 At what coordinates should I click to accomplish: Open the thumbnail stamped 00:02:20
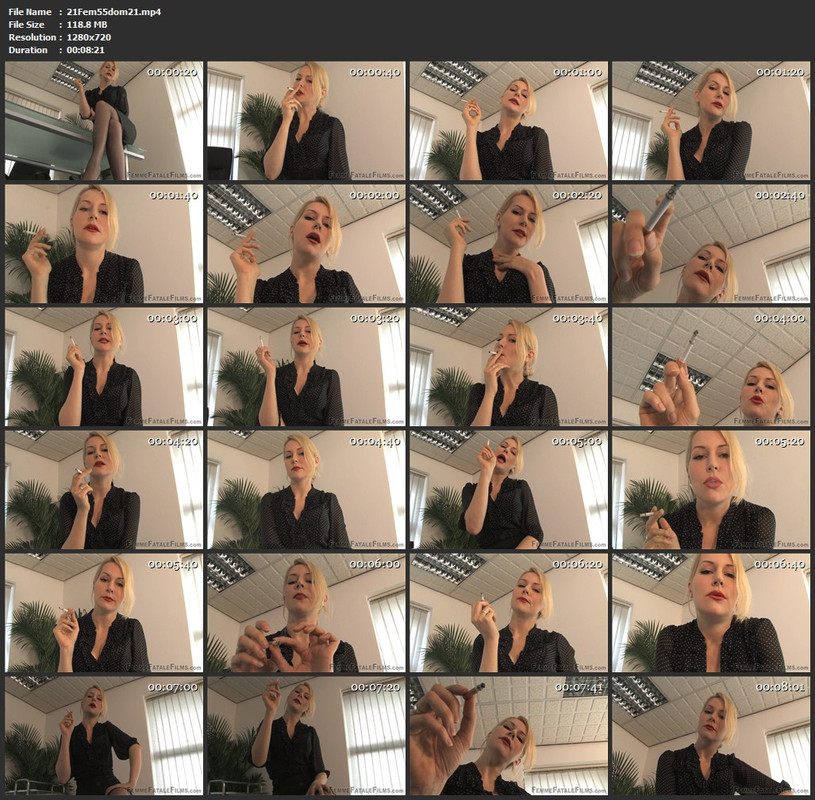pyautogui.click(x=508, y=244)
